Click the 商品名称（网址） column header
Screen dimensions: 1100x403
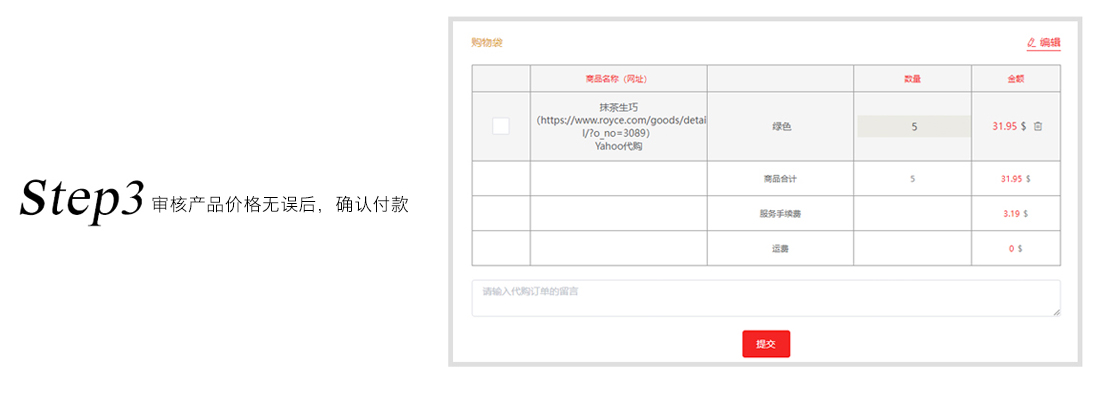tap(618, 79)
